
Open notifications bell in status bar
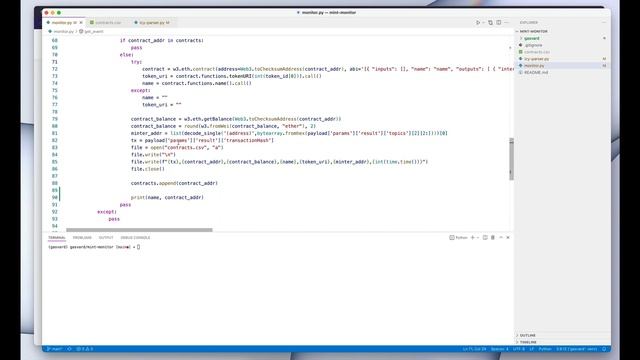(604, 349)
